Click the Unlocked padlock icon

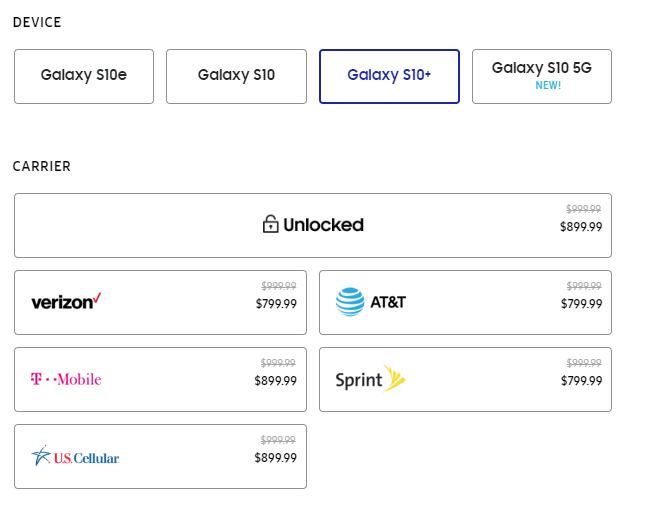(x=270, y=224)
